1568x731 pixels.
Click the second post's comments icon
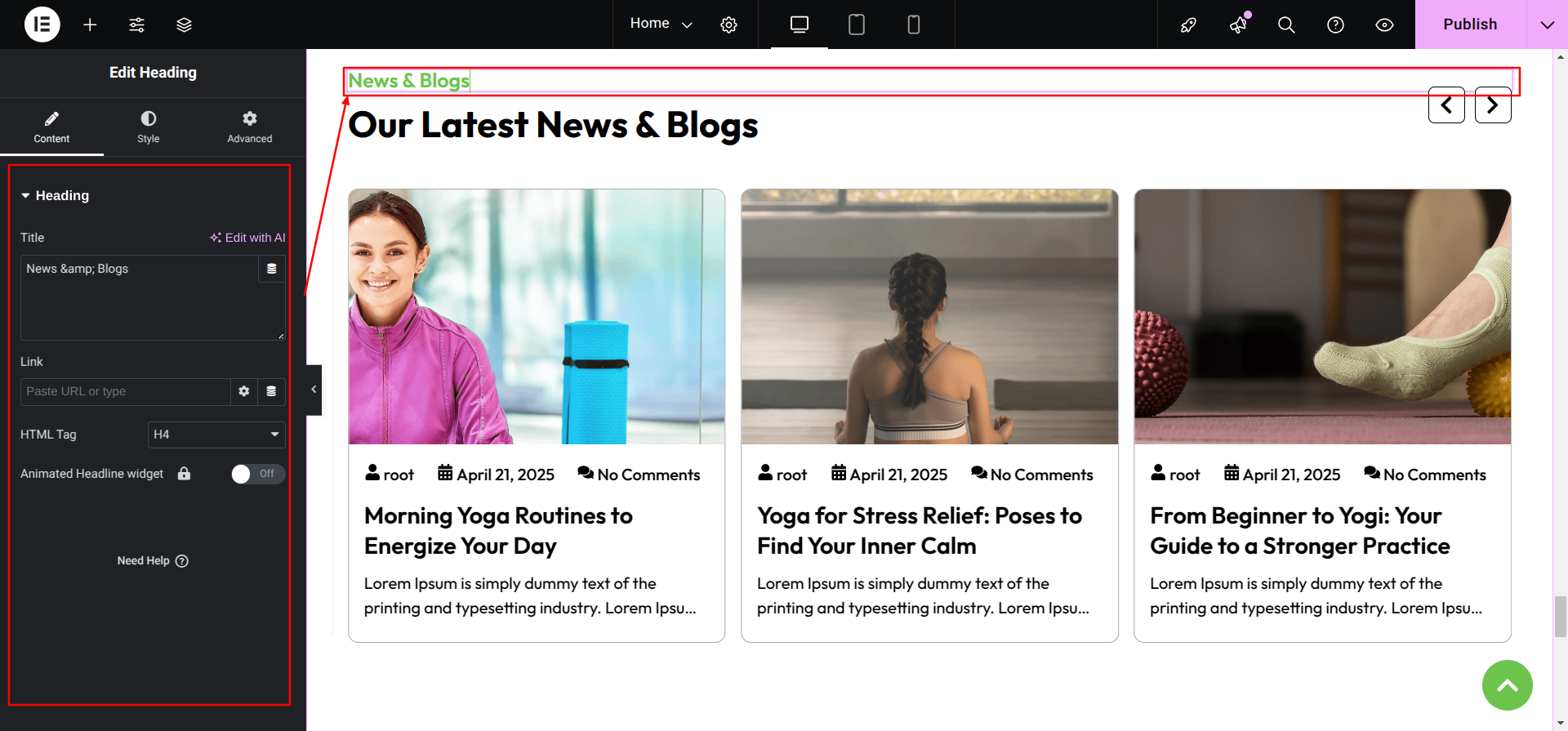pyautogui.click(x=979, y=473)
